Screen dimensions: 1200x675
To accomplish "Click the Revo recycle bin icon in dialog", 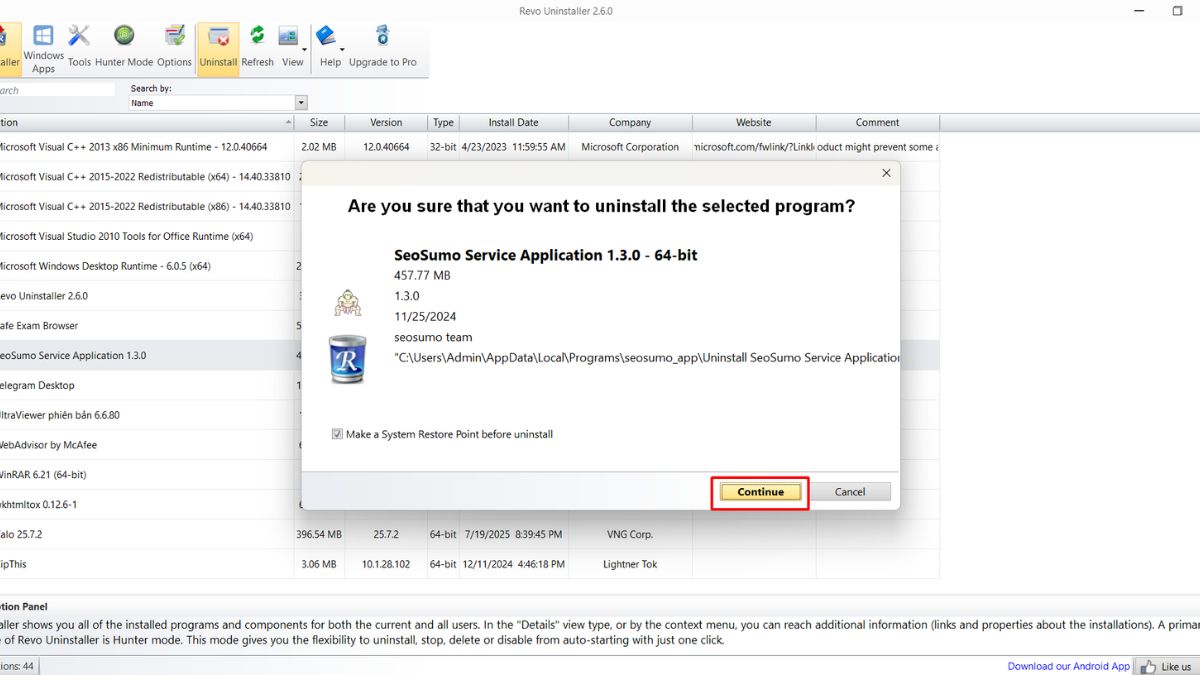I will click(x=347, y=360).
